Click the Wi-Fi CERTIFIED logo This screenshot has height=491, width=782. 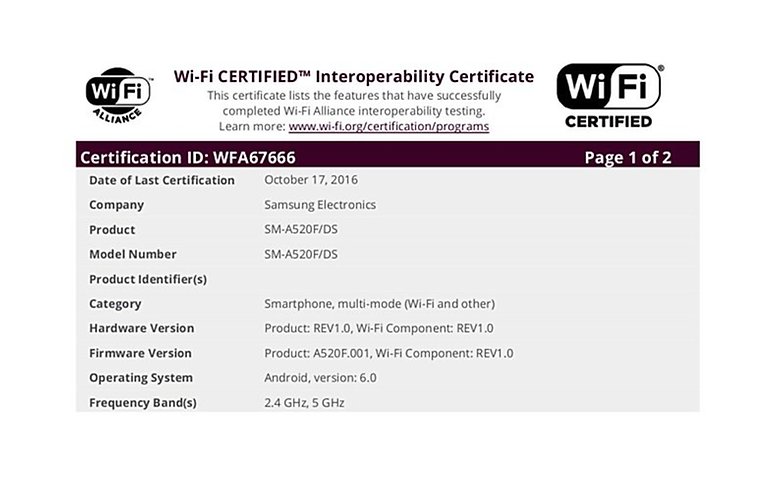click(610, 96)
